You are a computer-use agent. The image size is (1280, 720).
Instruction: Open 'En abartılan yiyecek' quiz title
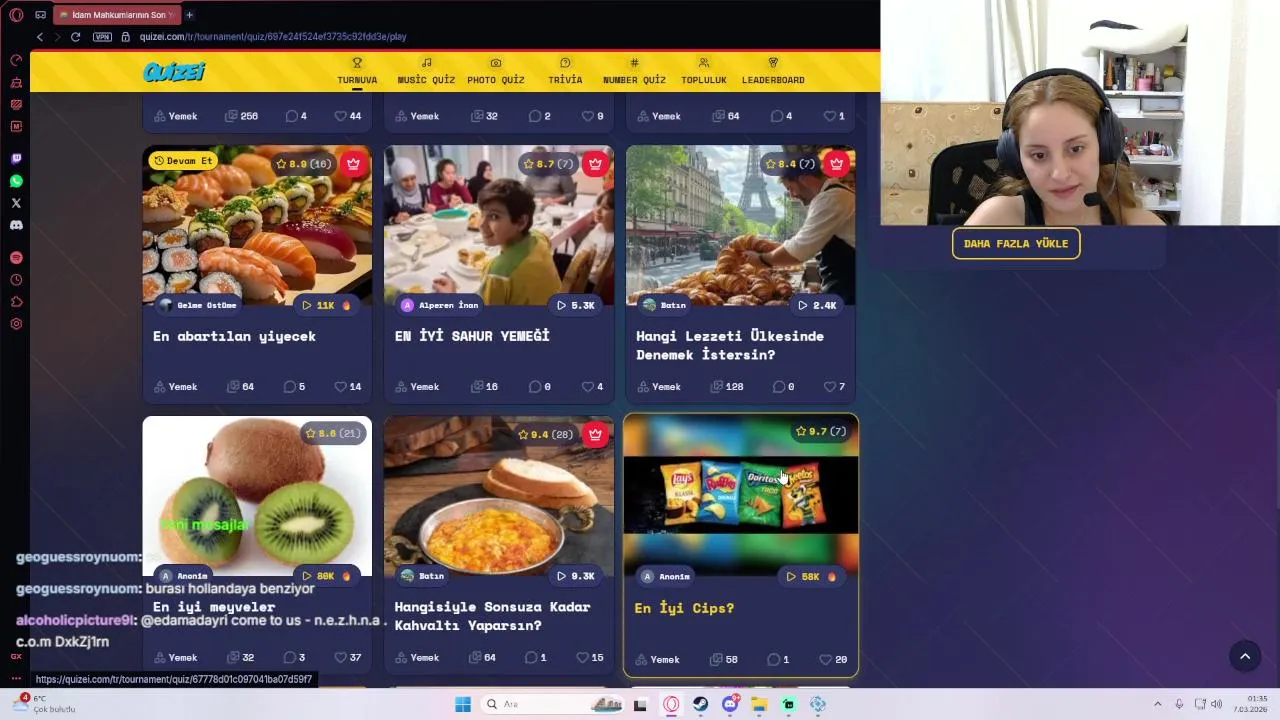coord(234,336)
